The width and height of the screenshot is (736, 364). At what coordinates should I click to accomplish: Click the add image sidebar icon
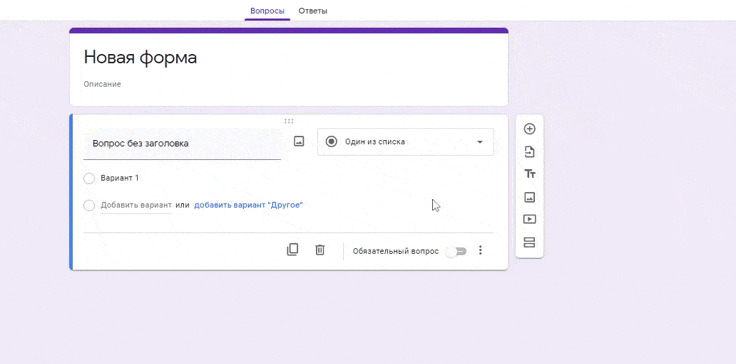point(529,197)
